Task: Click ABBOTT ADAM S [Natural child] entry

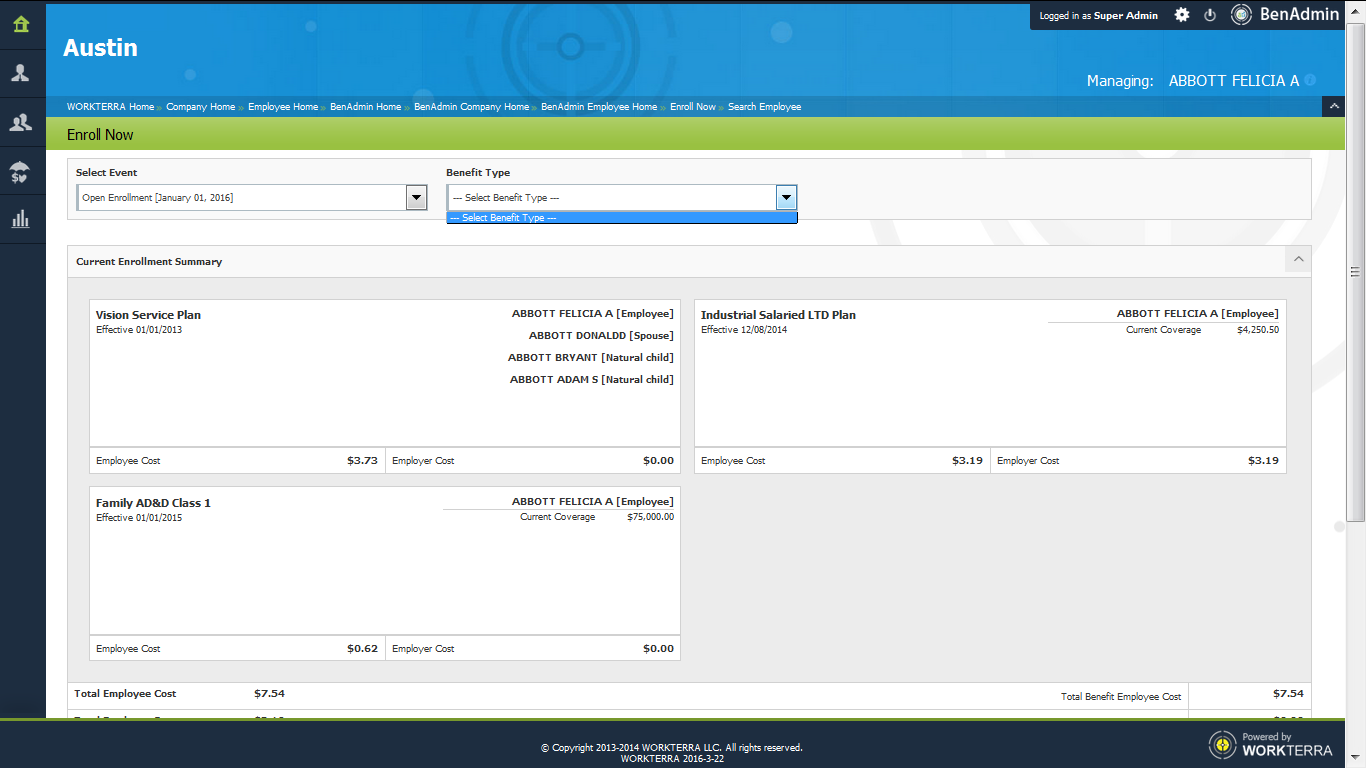Action: [x=592, y=380]
